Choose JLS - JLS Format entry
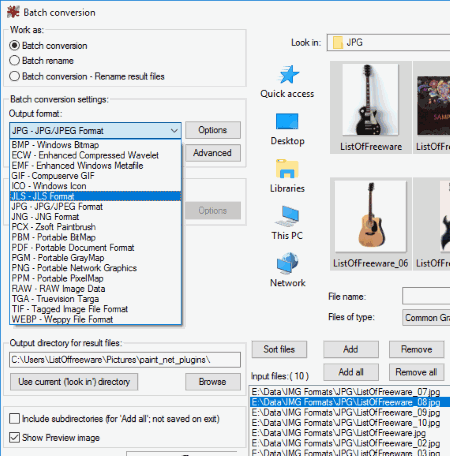This screenshot has height=456, width=450. pyautogui.click(x=95, y=196)
